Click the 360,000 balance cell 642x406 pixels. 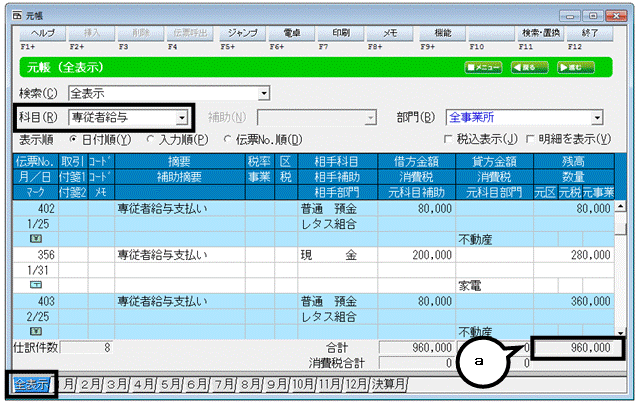pyautogui.click(x=574, y=301)
